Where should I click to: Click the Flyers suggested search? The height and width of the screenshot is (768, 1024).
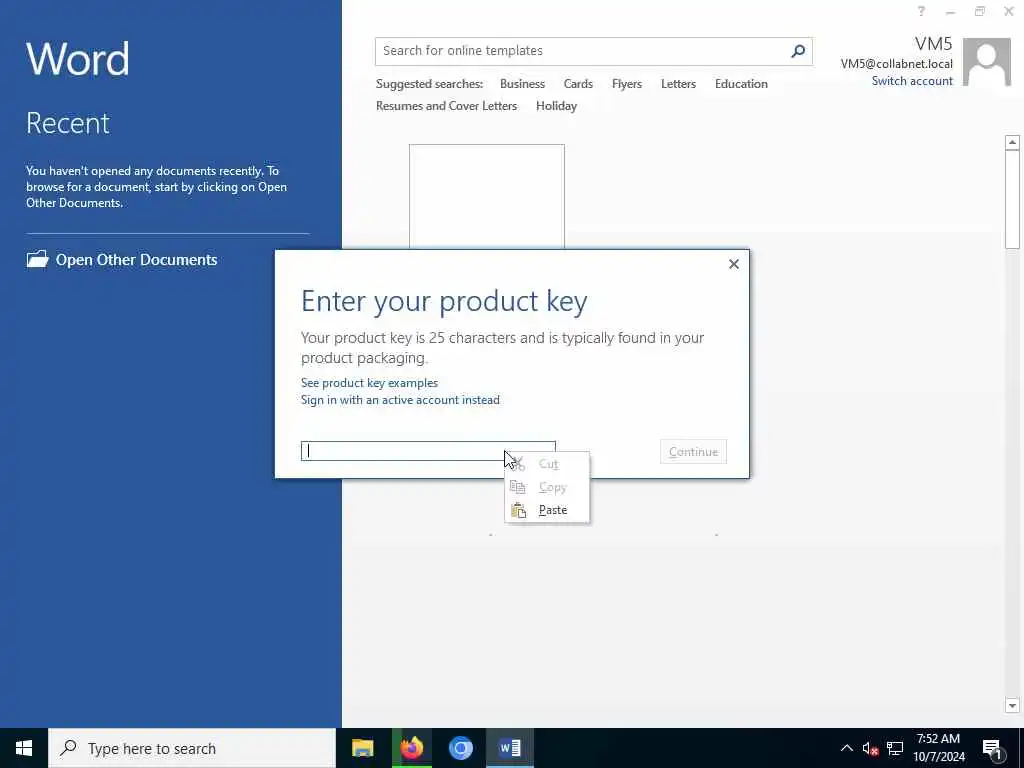pyautogui.click(x=626, y=84)
